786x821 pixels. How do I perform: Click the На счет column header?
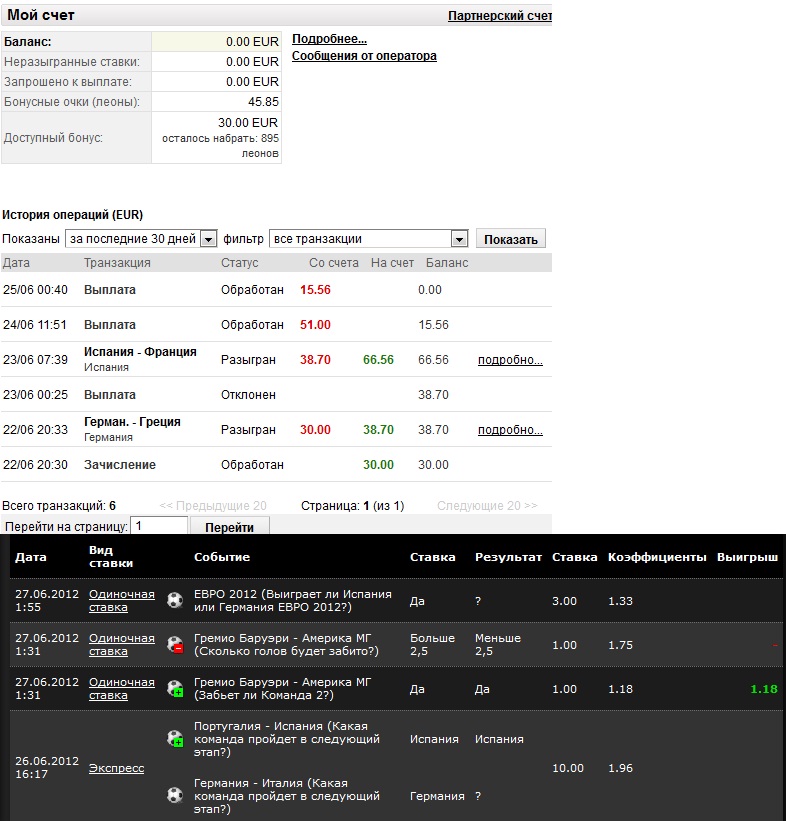coord(392,263)
